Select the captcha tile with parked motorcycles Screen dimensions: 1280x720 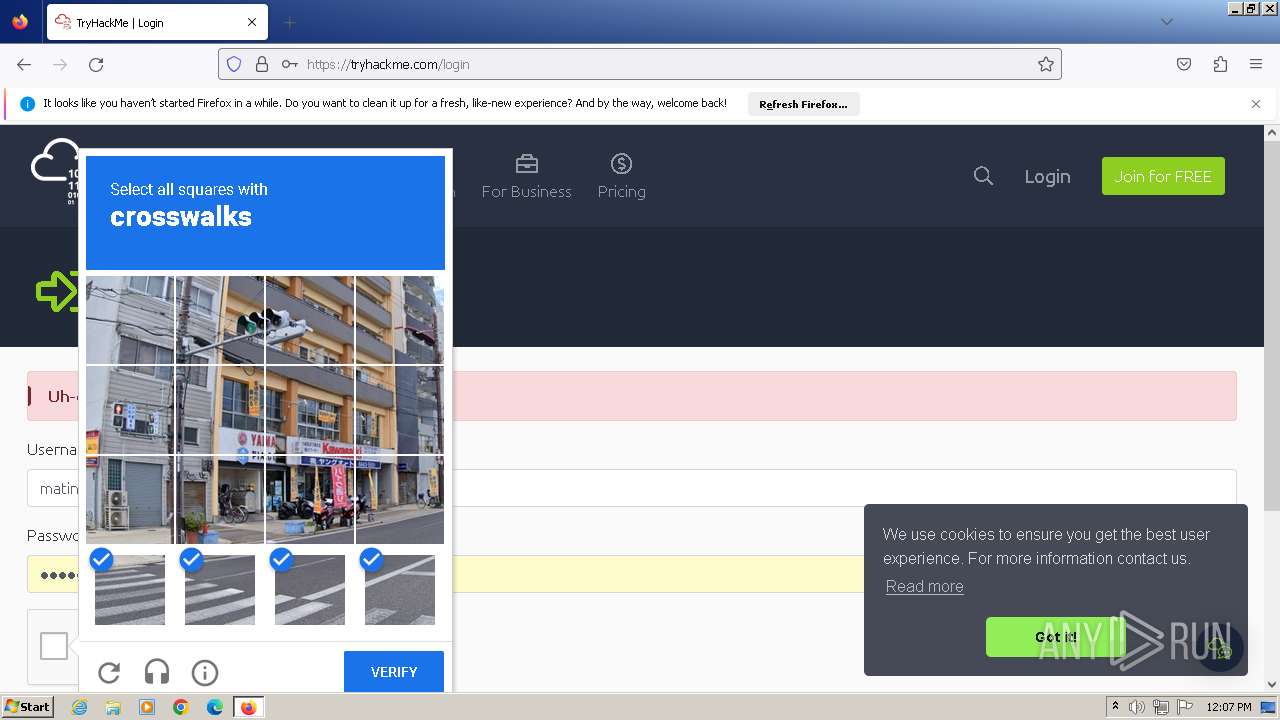[310, 500]
